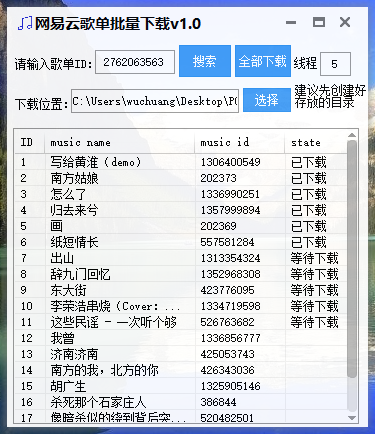375x434 pixels.
Task: Select the song 杀死那个石家庄人
Action: 98,402
